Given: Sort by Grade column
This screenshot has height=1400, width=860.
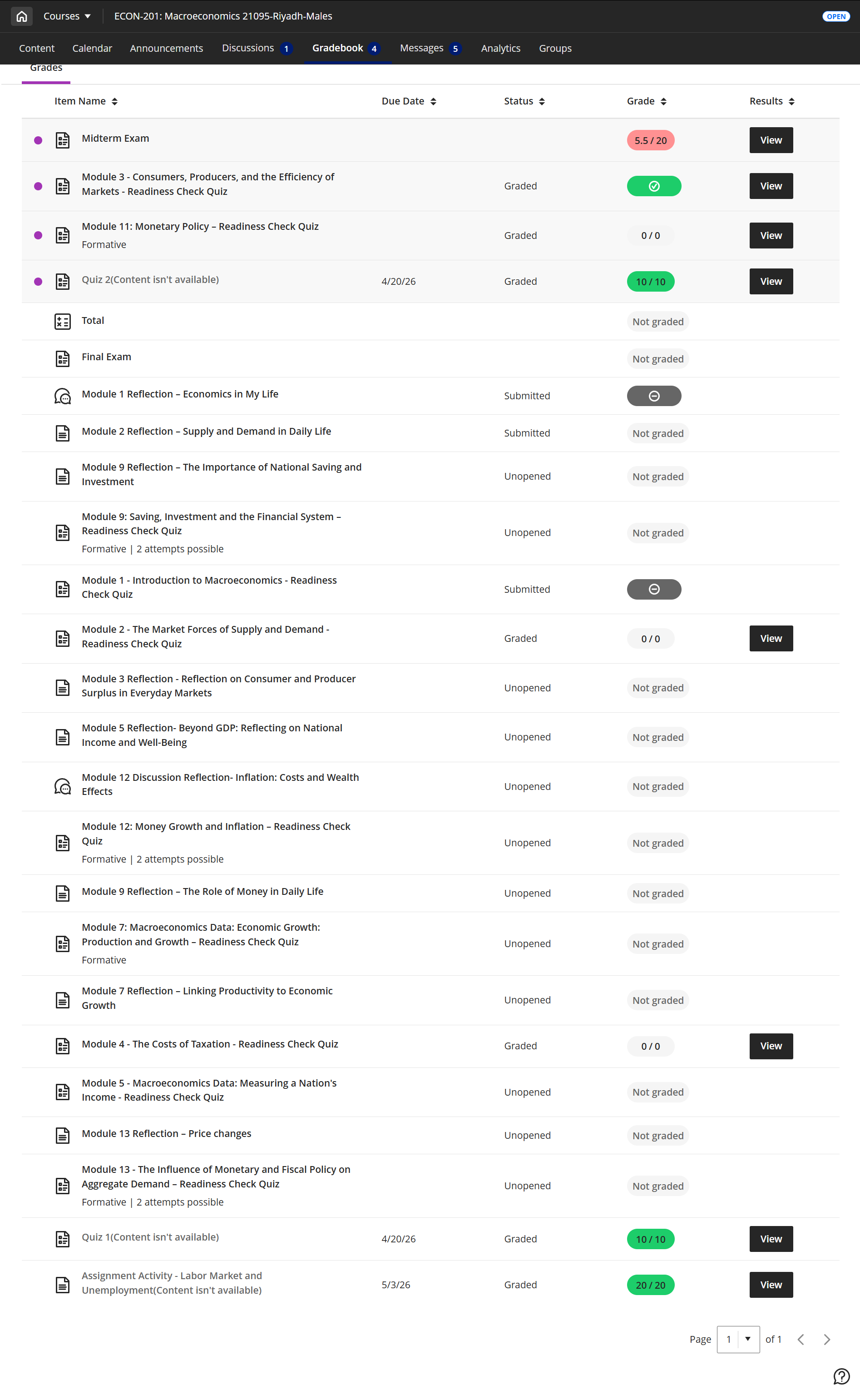Looking at the screenshot, I should 647,101.
